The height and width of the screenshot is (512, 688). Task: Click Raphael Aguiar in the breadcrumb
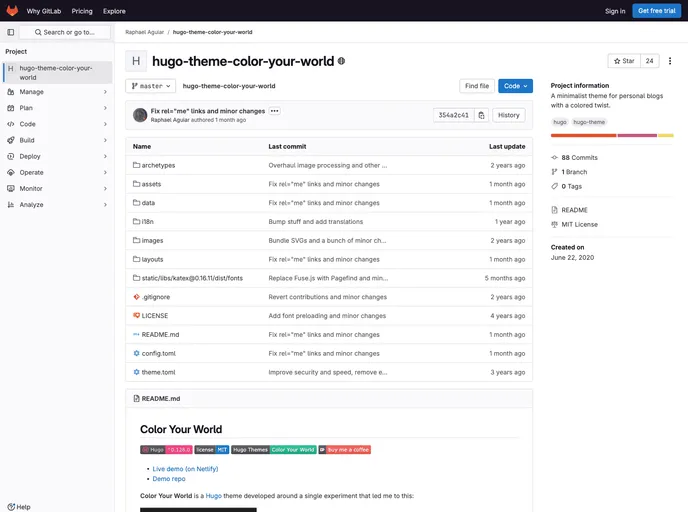coord(144,32)
